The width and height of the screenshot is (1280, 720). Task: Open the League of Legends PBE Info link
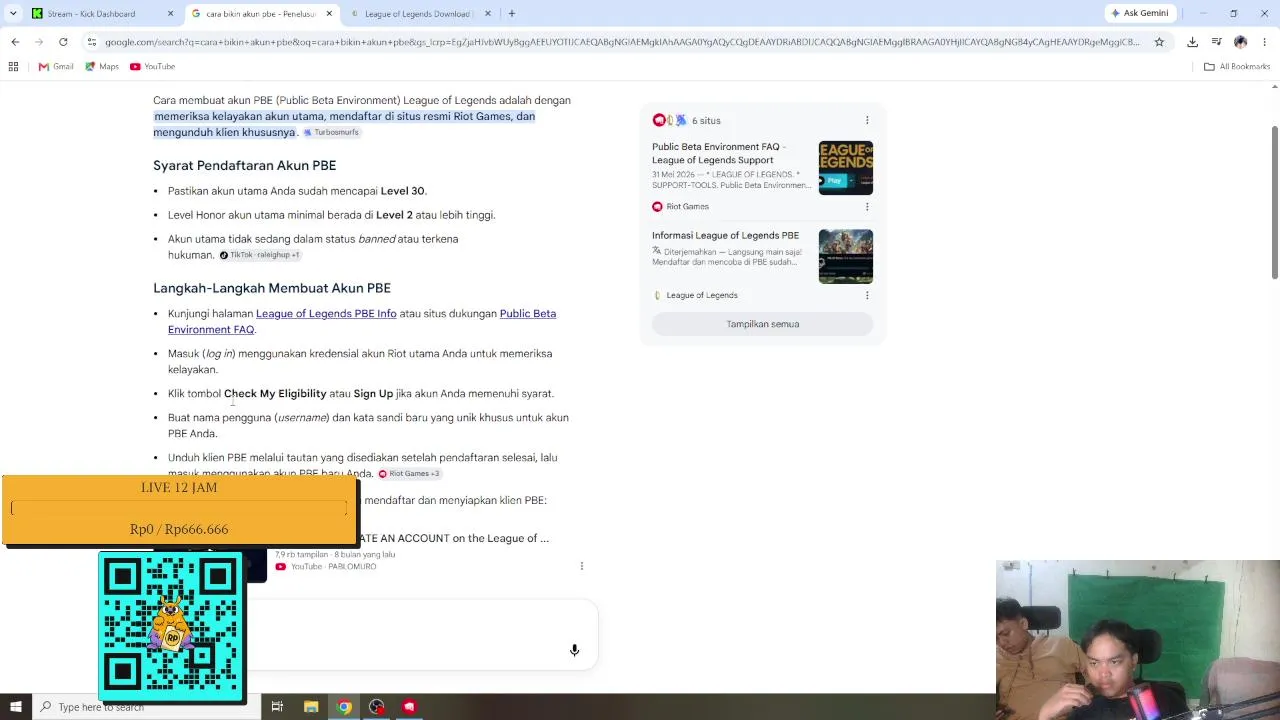point(326,314)
